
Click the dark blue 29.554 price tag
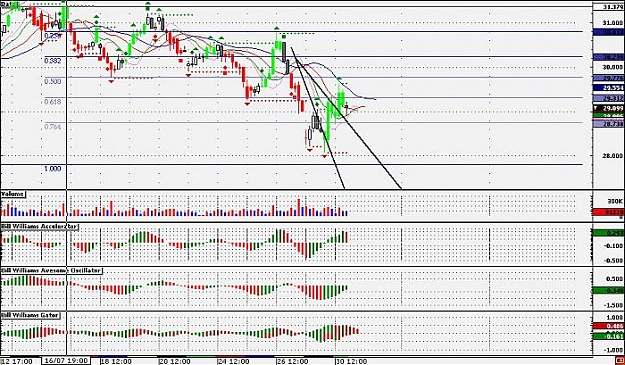pyautogui.click(x=609, y=88)
